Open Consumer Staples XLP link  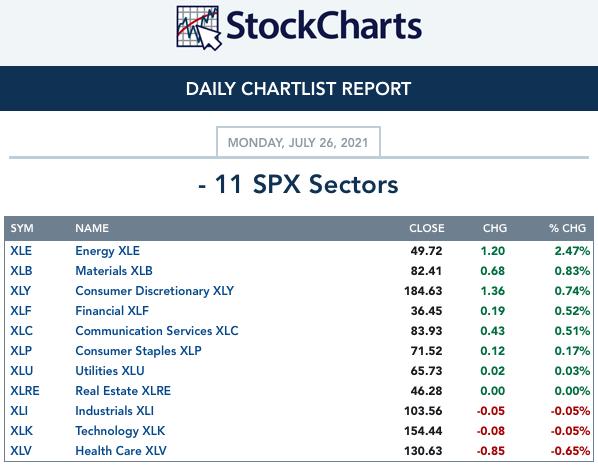tap(138, 351)
